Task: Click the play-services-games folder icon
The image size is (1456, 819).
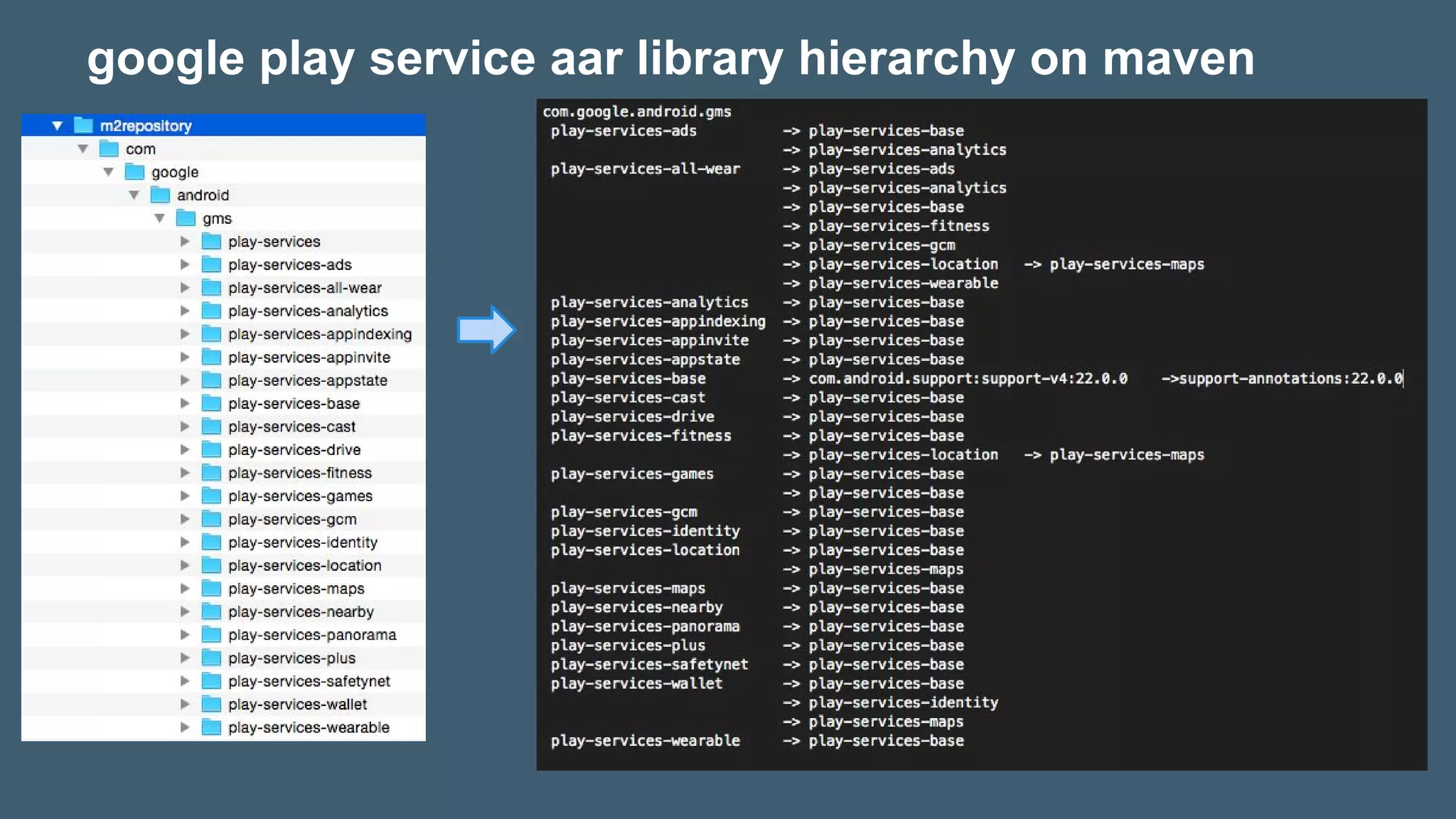Action: click(x=211, y=496)
